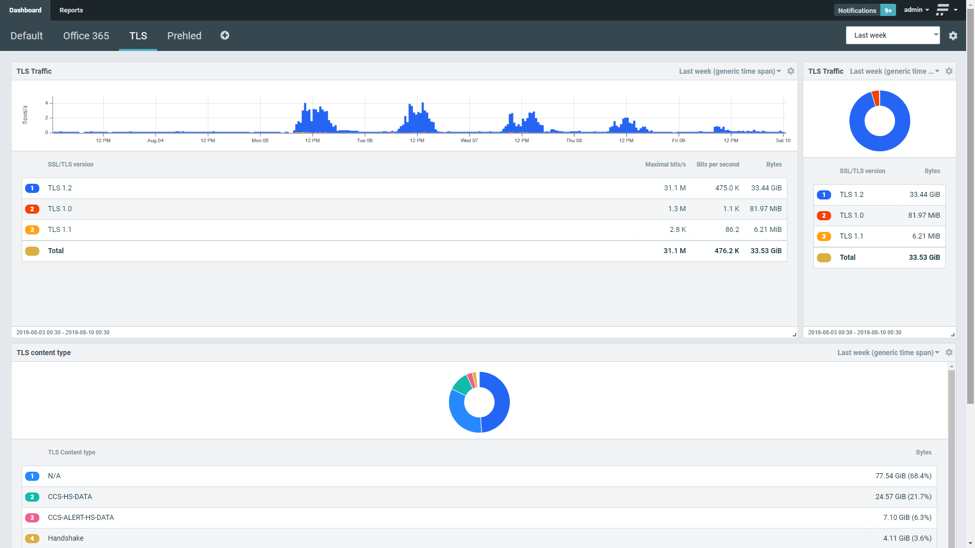Click resize handle of wide TLS Traffic widget

coord(794,335)
